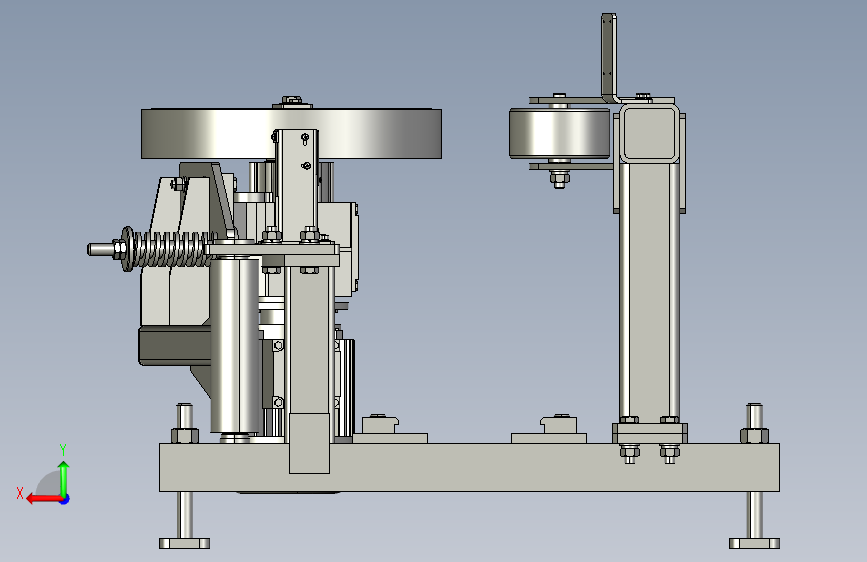This screenshot has height=562, width=867.
Task: Select the upright L-shaped bracket above the column
Action: coord(609,58)
